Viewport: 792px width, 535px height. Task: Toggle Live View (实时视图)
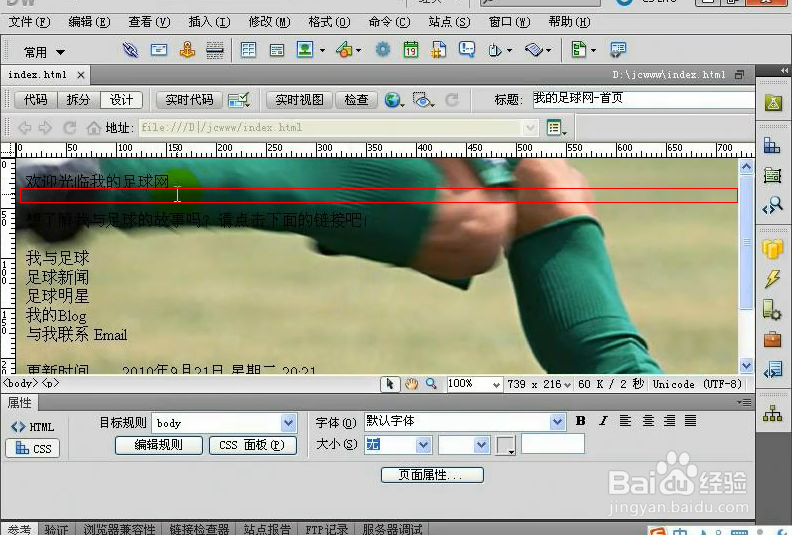[300, 100]
